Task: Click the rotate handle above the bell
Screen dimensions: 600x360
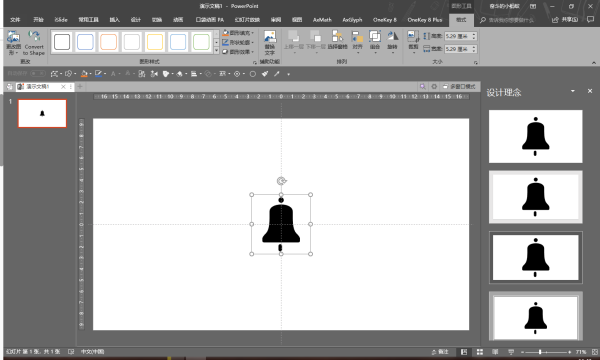Action: 281,181
